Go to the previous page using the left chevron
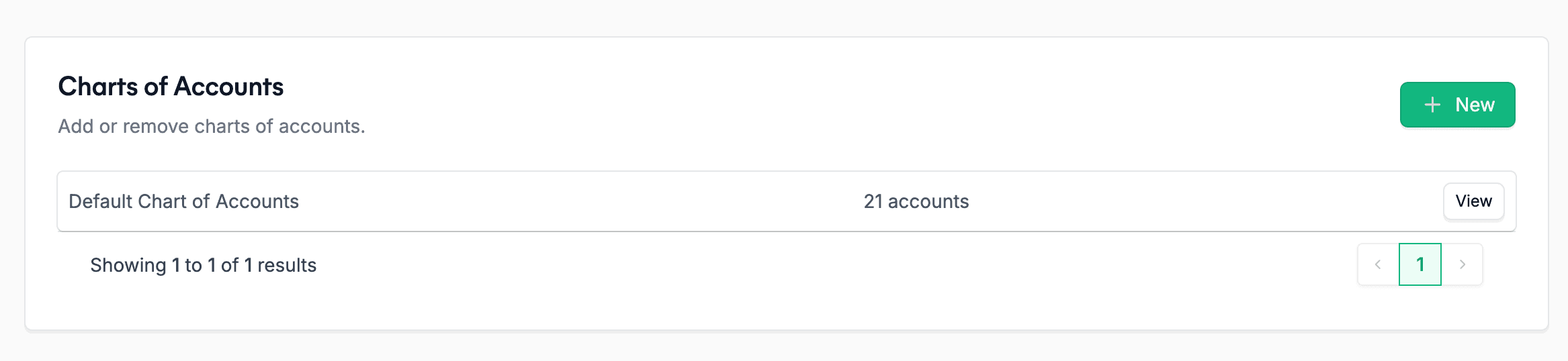The width and height of the screenshot is (1568, 361). pos(1378,264)
